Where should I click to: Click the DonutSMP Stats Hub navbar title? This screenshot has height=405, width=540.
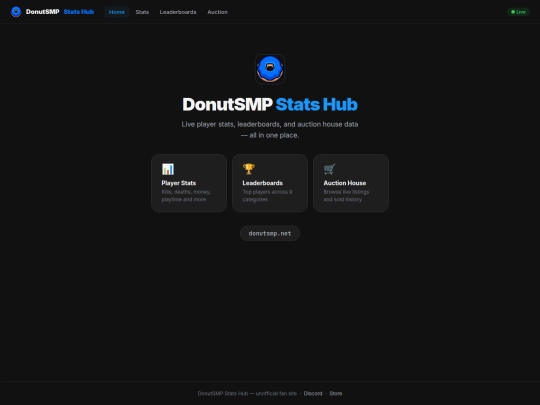60,12
